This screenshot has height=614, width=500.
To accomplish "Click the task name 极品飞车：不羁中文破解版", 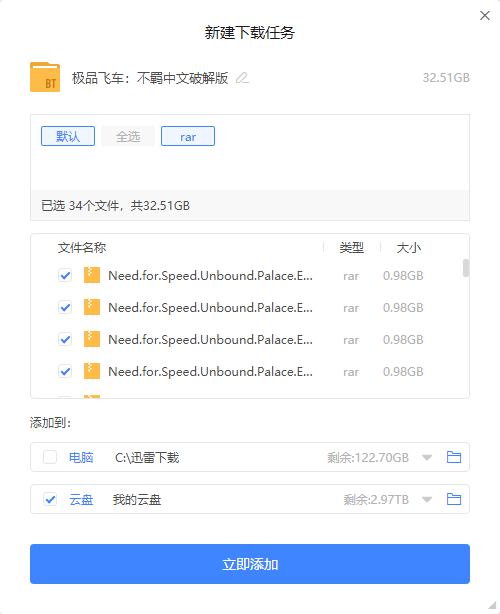I will coord(150,78).
